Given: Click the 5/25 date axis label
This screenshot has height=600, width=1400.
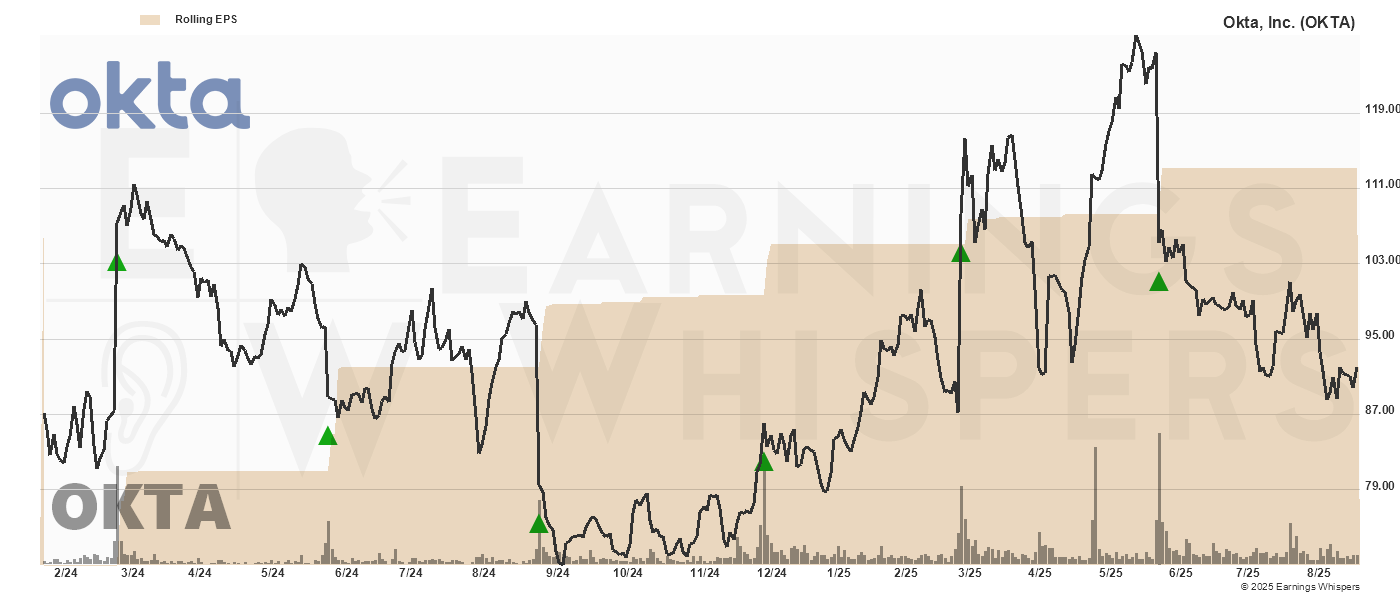Looking at the screenshot, I should (1111, 573).
